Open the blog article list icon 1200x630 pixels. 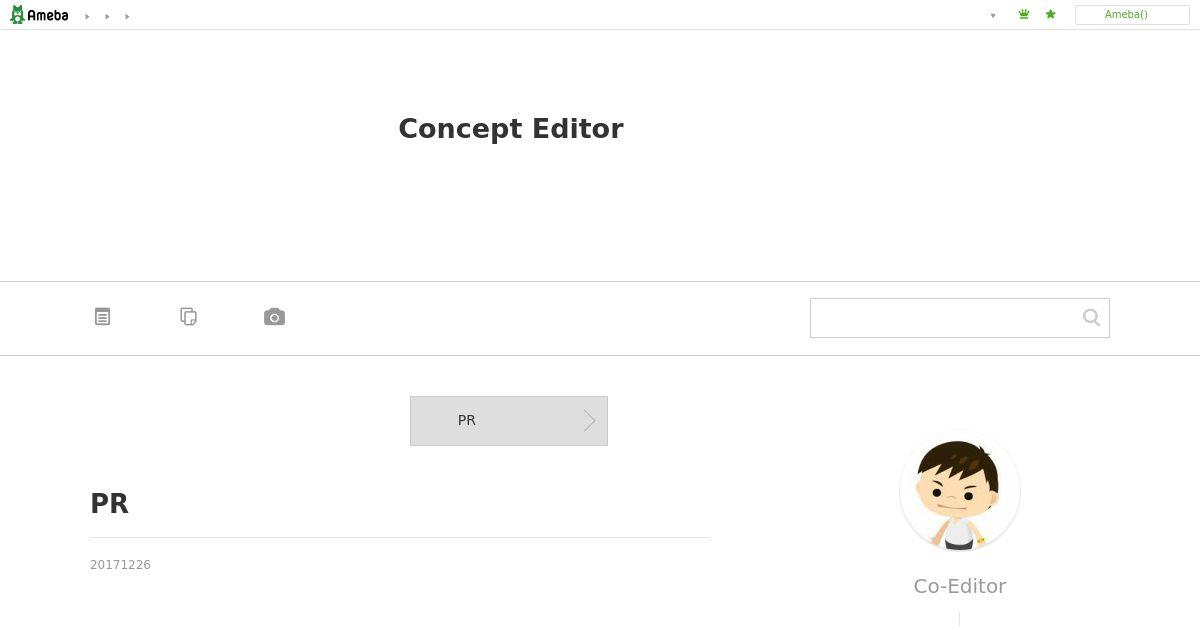coord(102,317)
